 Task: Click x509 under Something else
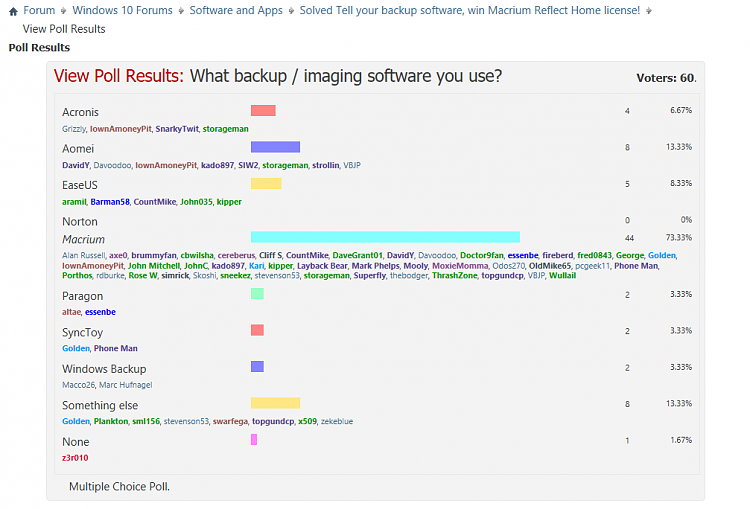[x=307, y=421]
